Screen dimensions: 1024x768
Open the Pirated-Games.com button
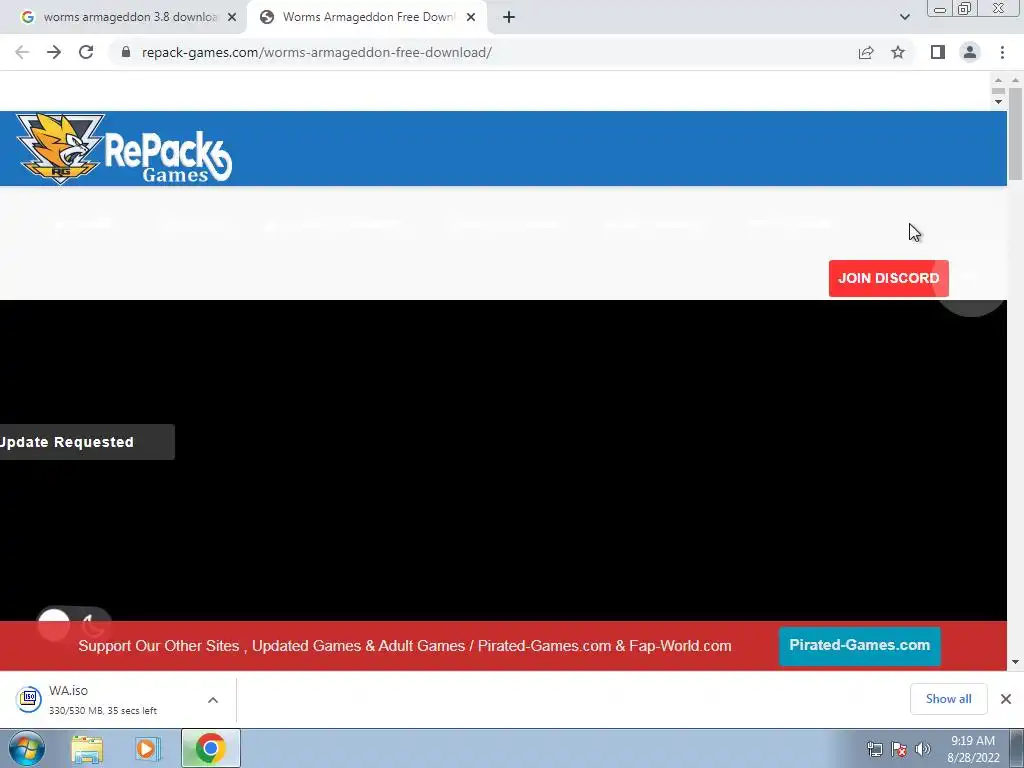pyautogui.click(x=859, y=646)
